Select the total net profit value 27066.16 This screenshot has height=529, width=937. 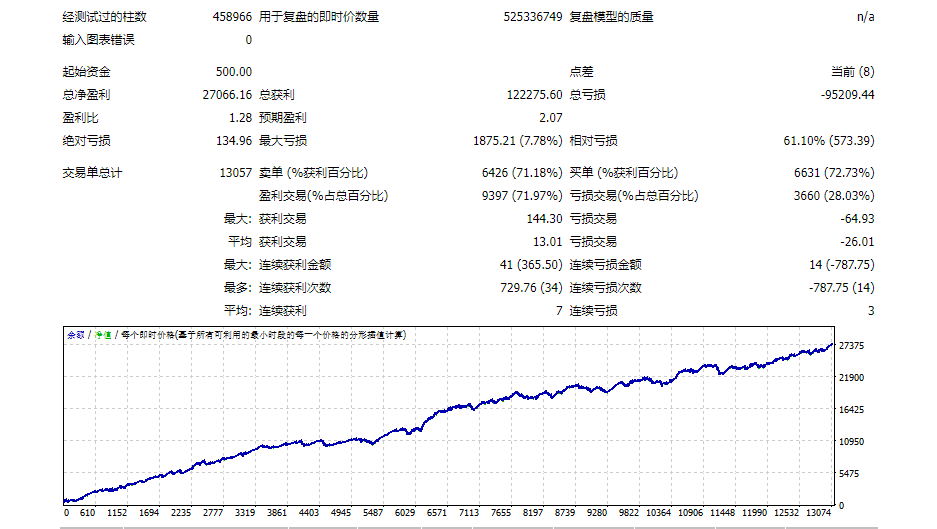pyautogui.click(x=227, y=94)
